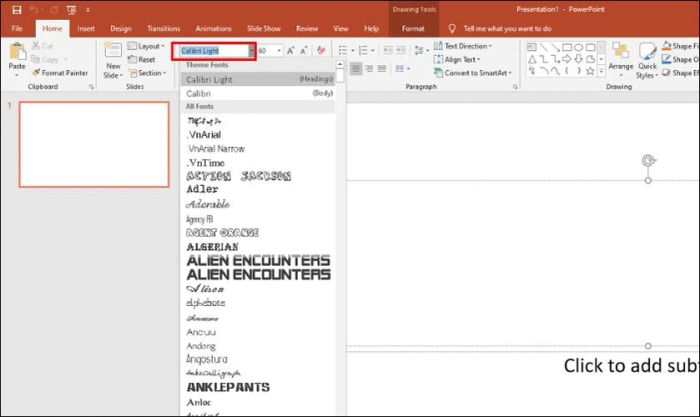The width and height of the screenshot is (700, 417).
Task: Click the Bullets list icon
Action: click(343, 50)
